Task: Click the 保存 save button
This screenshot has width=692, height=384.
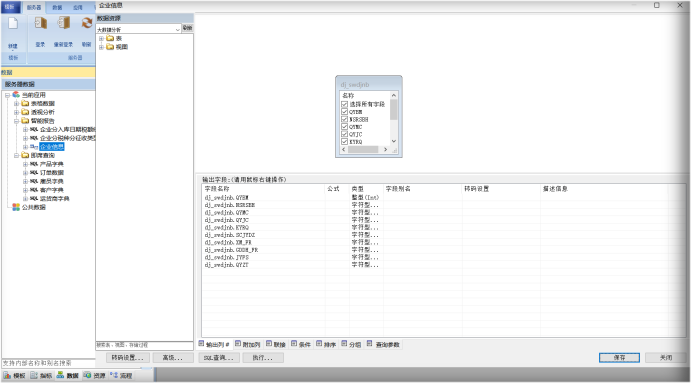Action: point(619,358)
